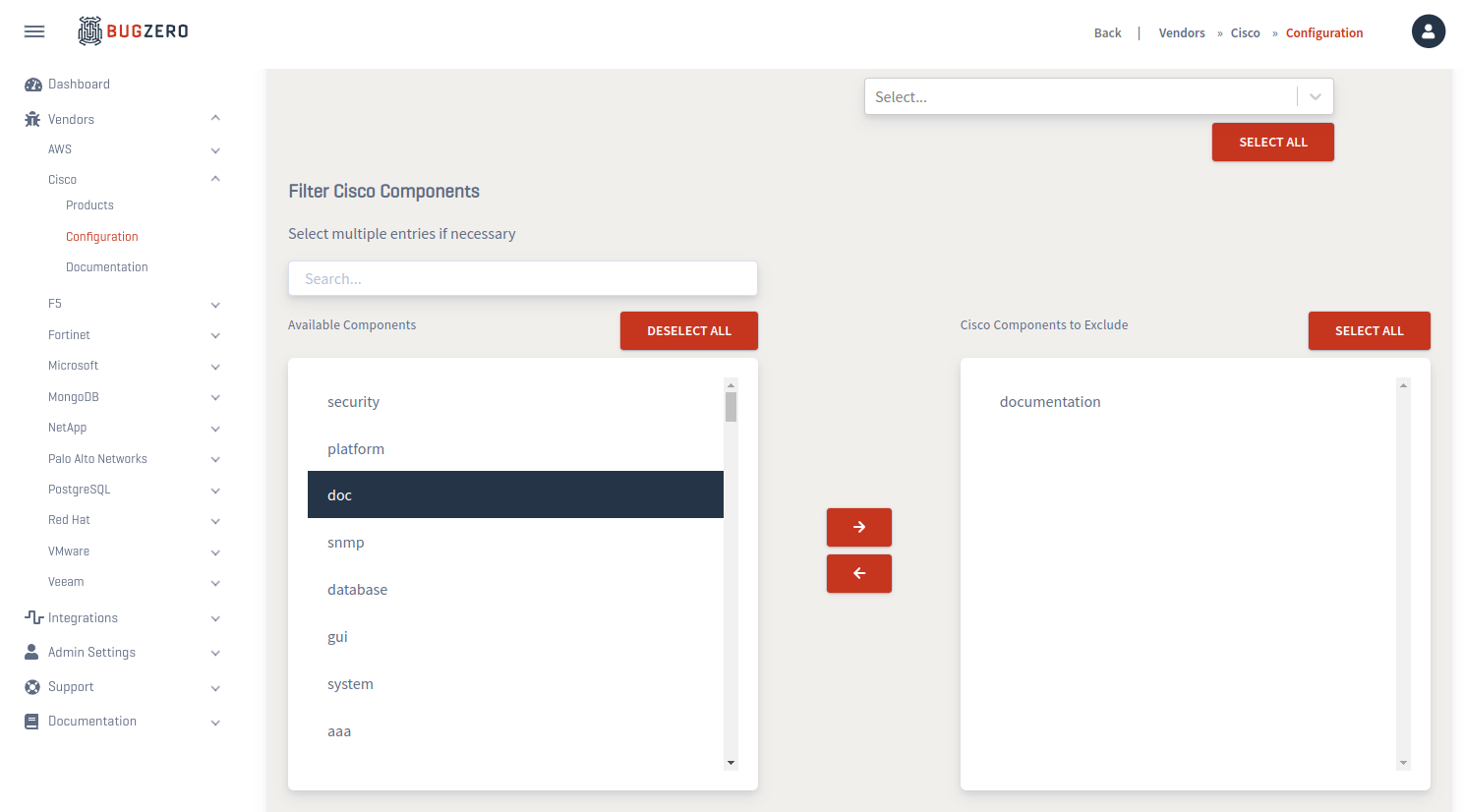
Task: Click the Support lifebuoy icon
Action: (x=32, y=687)
